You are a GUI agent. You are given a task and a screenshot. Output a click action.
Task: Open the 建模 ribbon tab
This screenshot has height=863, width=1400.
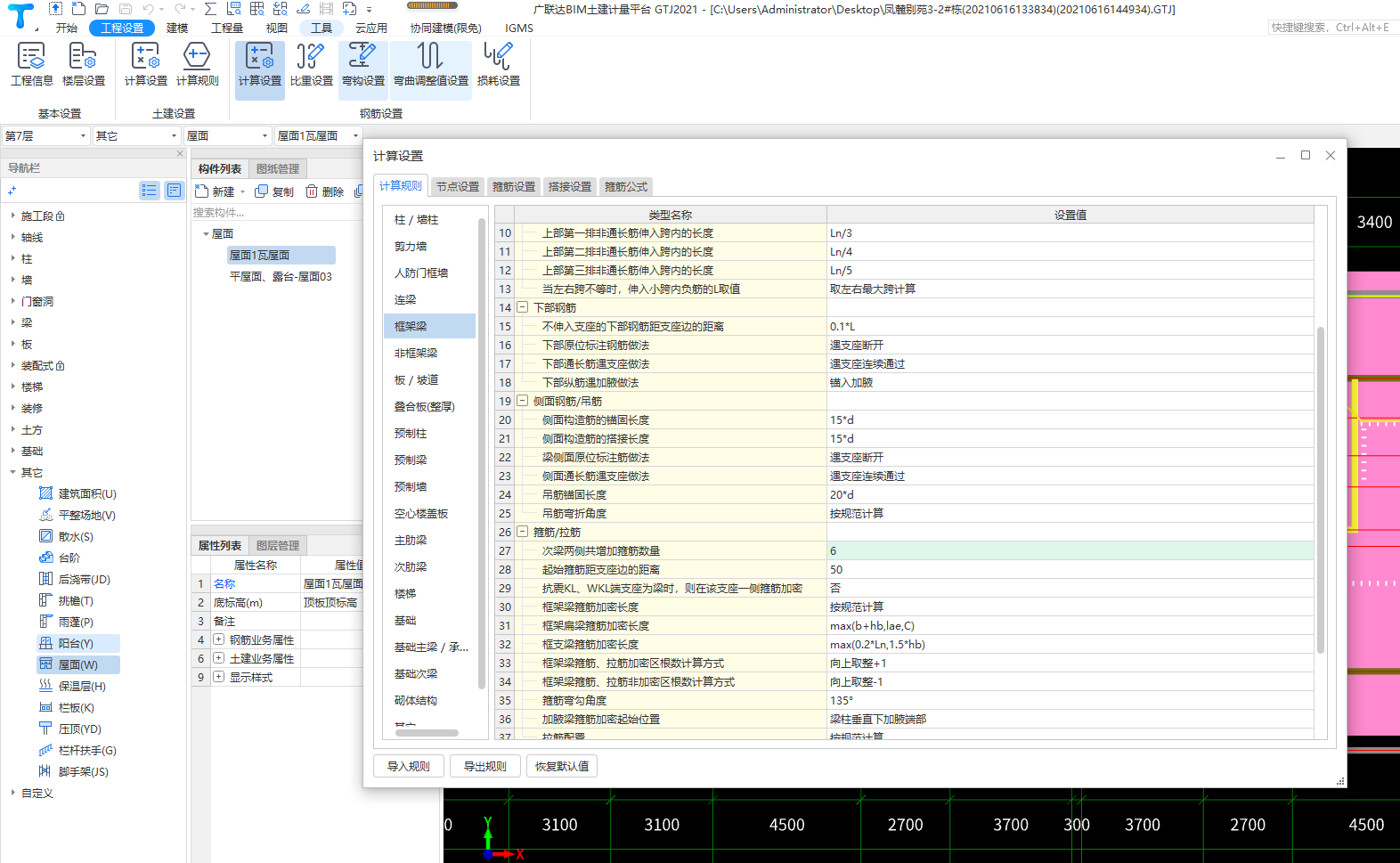(x=177, y=28)
